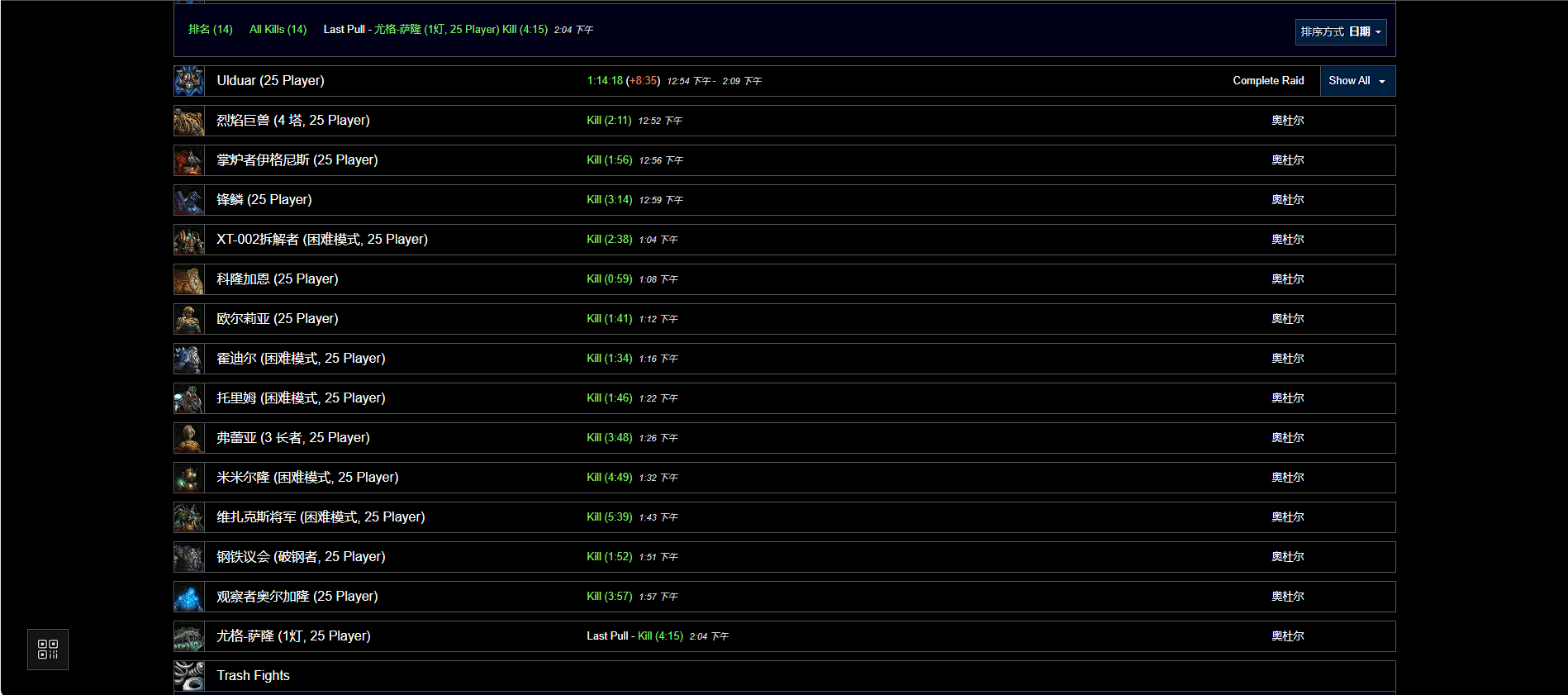Click Kill (1:52) for 钢铁议会
This screenshot has width=1568, height=695.
[609, 557]
